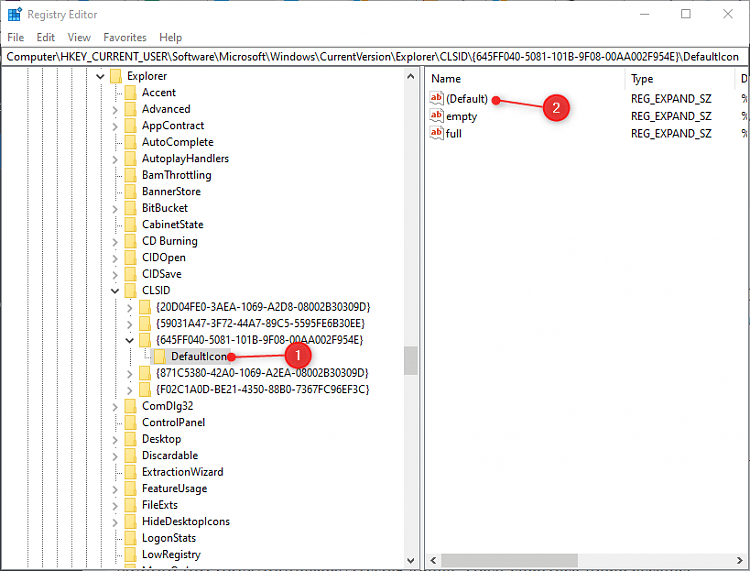The height and width of the screenshot is (571, 750).
Task: Open the File menu
Action: [16, 37]
